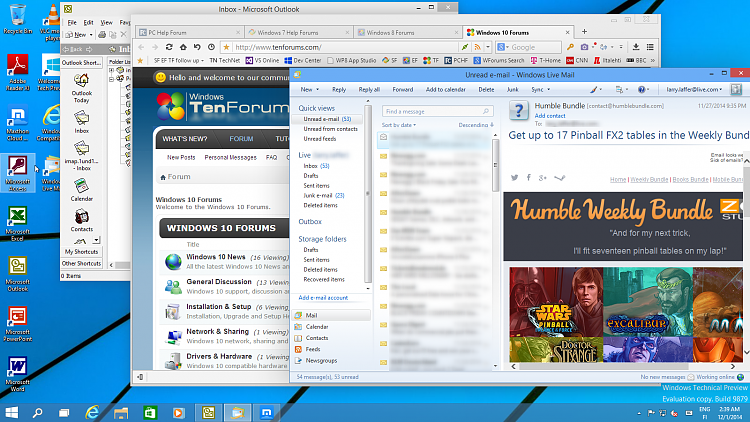Image resolution: width=750 pixels, height=422 pixels.
Task: Select Microsoft Word desktop icon
Action: click(18, 374)
